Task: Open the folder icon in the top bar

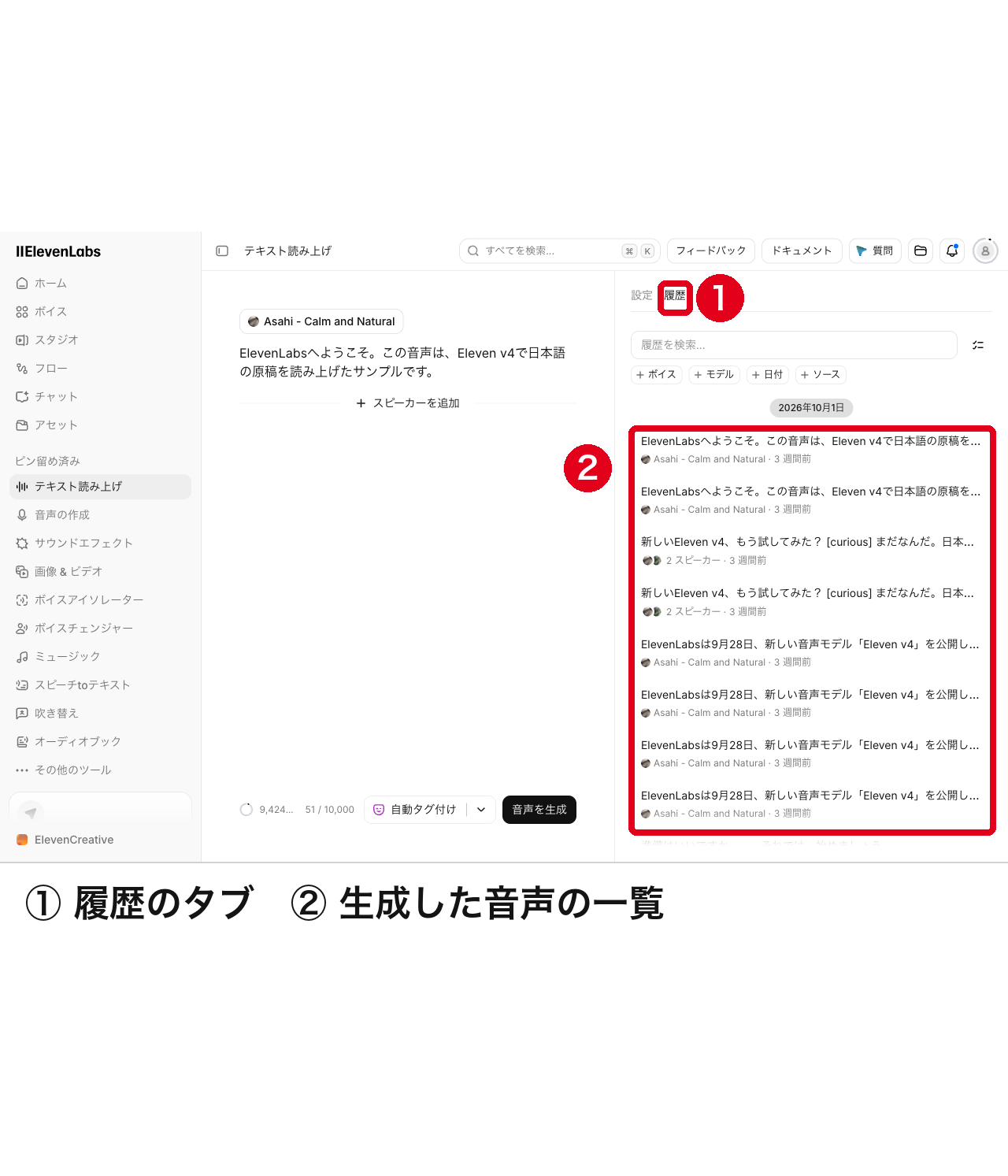Action: tap(921, 251)
